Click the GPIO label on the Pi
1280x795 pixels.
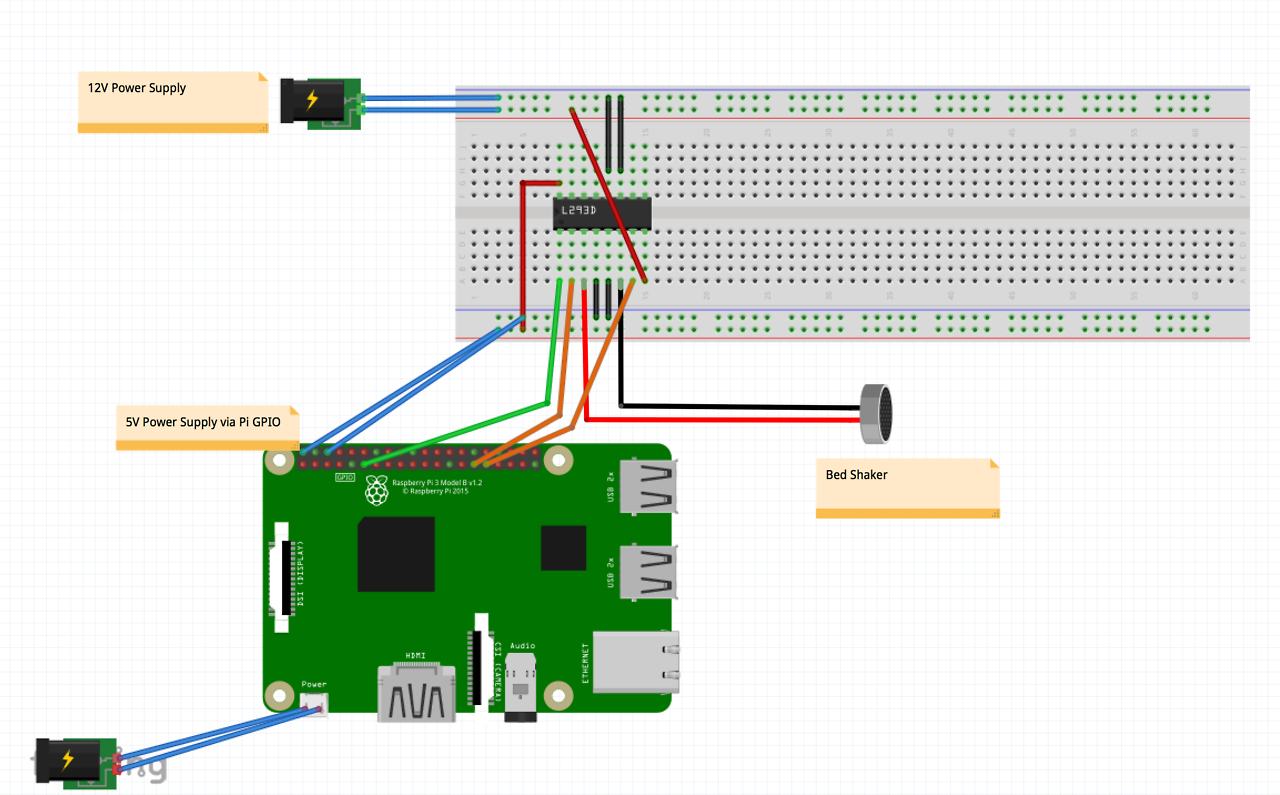(x=345, y=477)
